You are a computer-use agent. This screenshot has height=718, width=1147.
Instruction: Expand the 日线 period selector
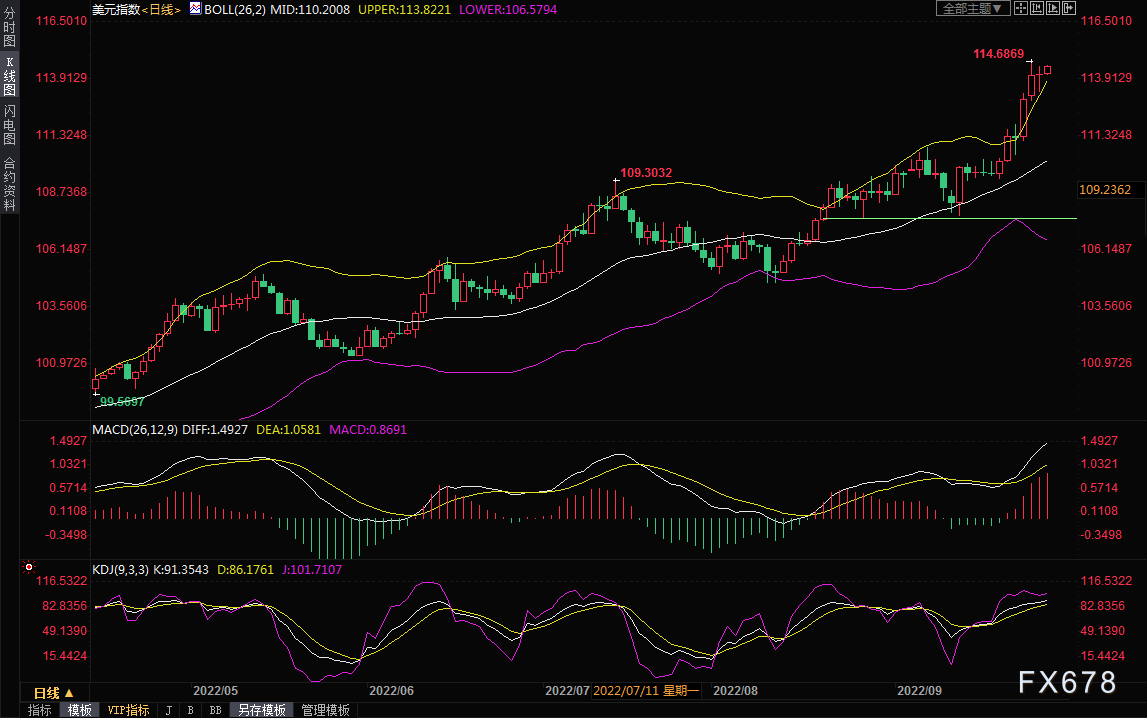[54, 692]
